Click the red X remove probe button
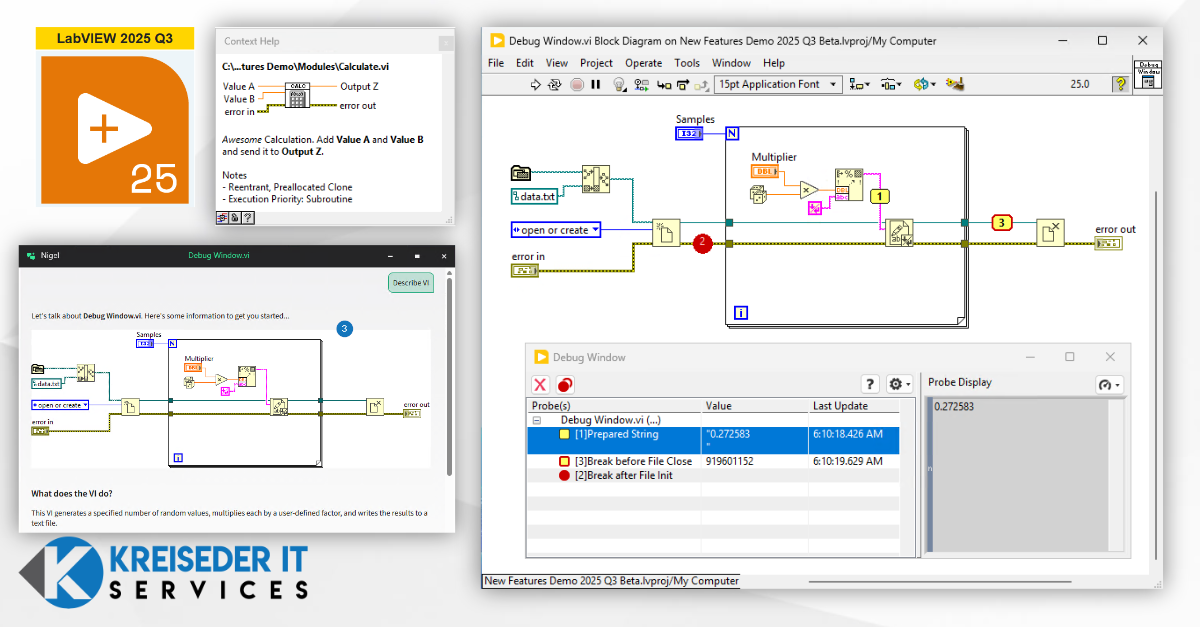This screenshot has width=1200, height=627. pos(540,384)
